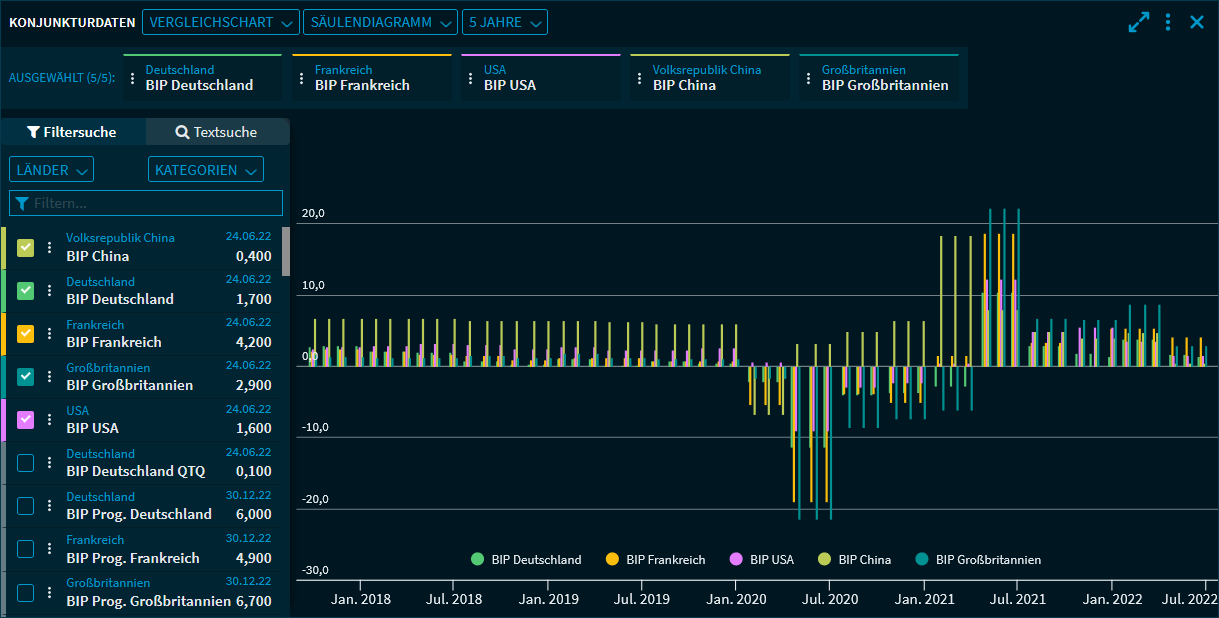Open options for selected BIP Deutschland chip

(133, 78)
